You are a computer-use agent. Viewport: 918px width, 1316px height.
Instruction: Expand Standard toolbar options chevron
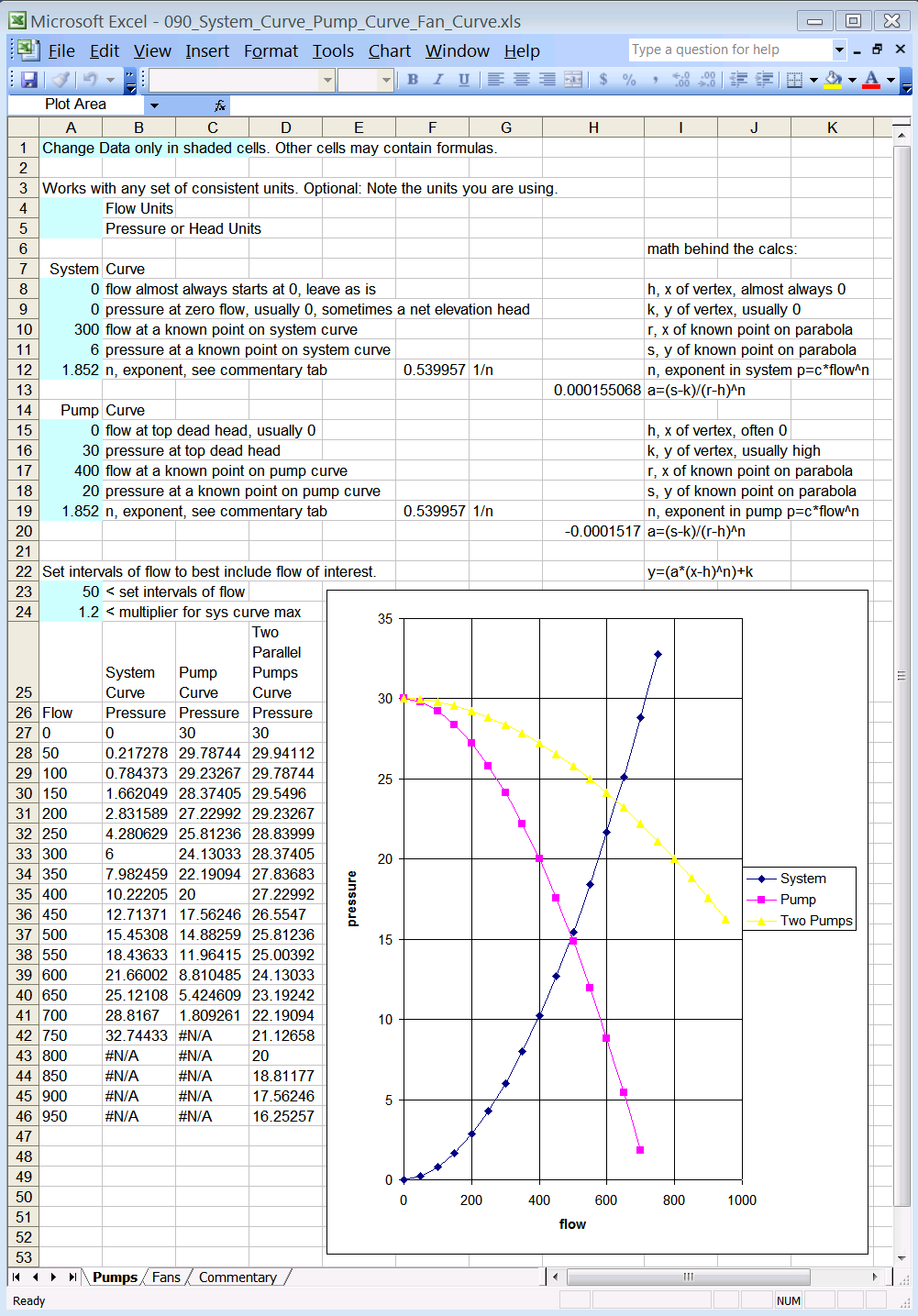[x=130, y=81]
